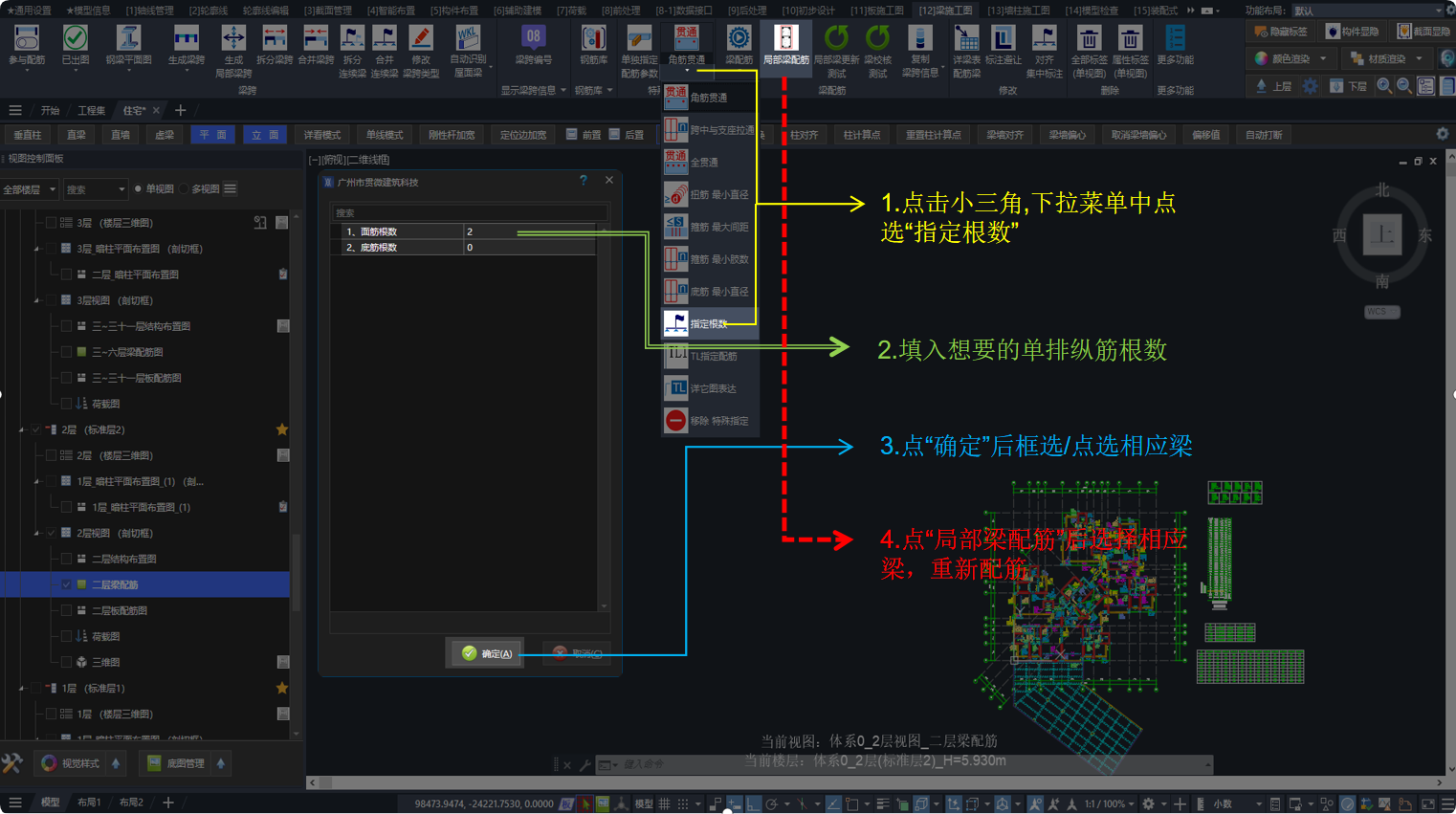Check the 二层结构布置图 checkbox
Image resolution: width=1456 pixels, height=814 pixels.
pos(66,559)
